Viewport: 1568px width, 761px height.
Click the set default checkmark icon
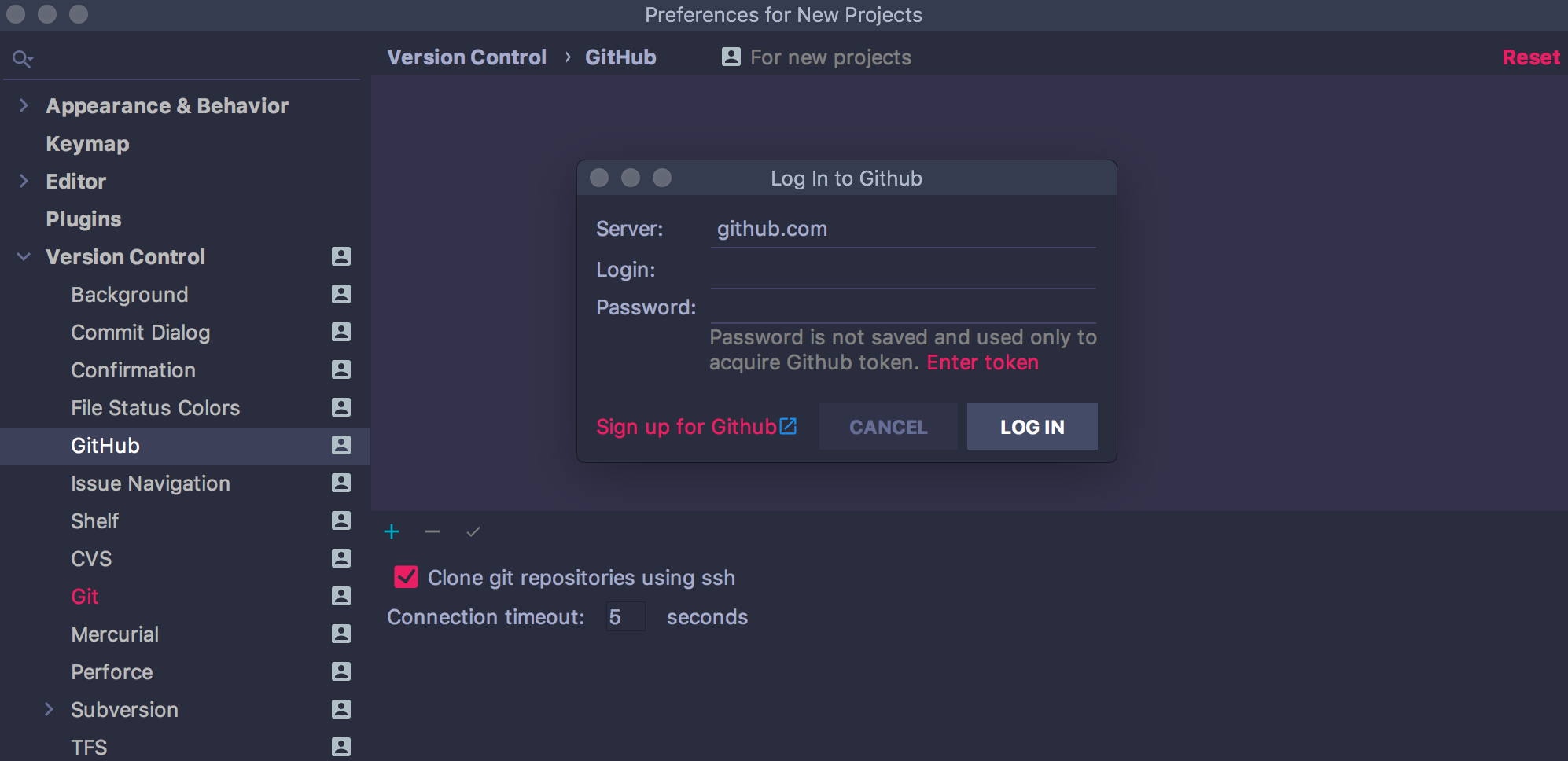coord(473,532)
